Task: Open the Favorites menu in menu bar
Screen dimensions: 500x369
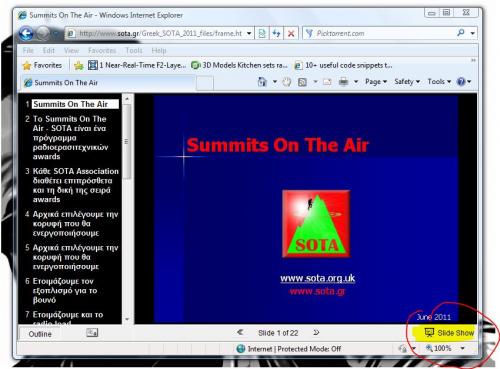Action: (x=102, y=51)
